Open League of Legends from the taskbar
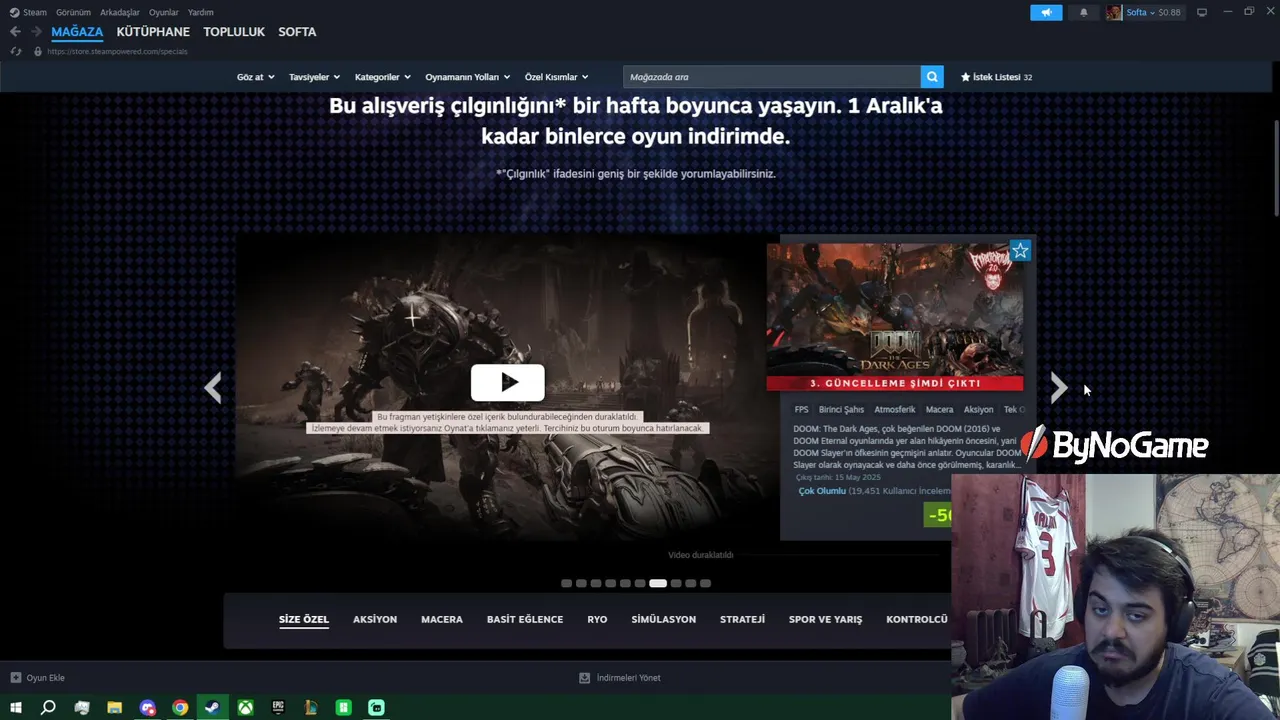The width and height of the screenshot is (1280, 720). [x=311, y=708]
